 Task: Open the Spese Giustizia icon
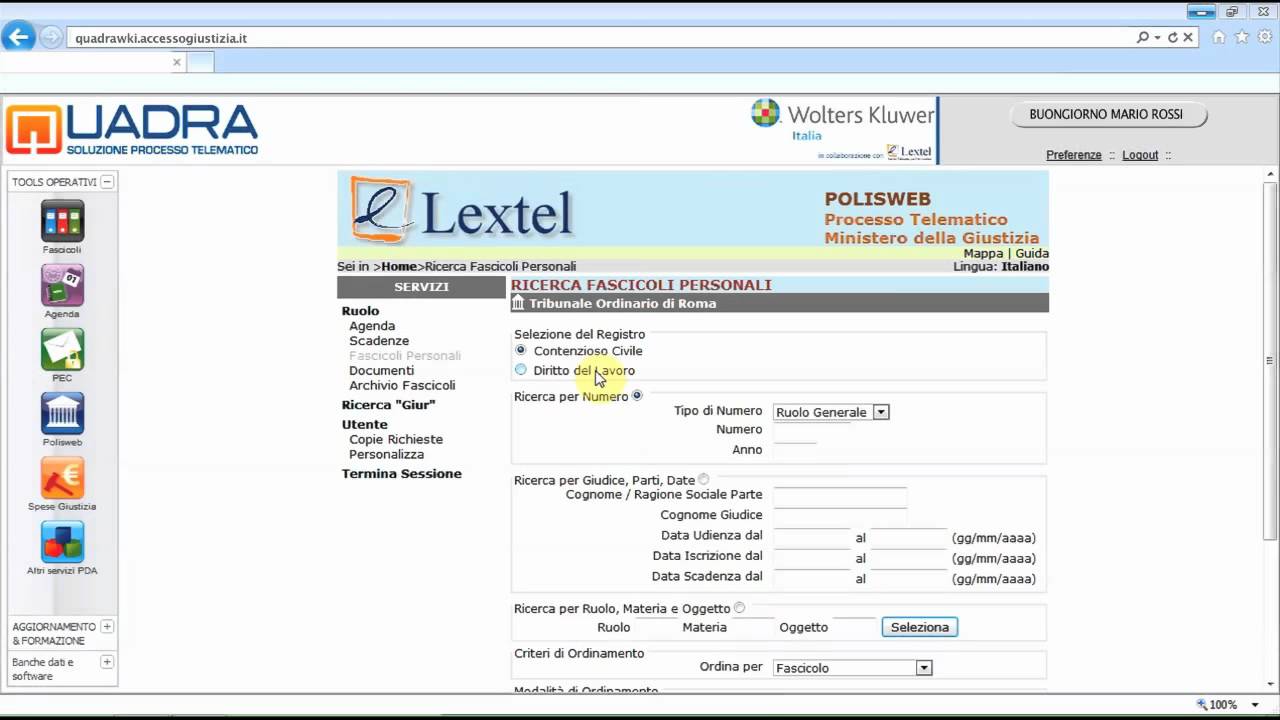click(62, 478)
